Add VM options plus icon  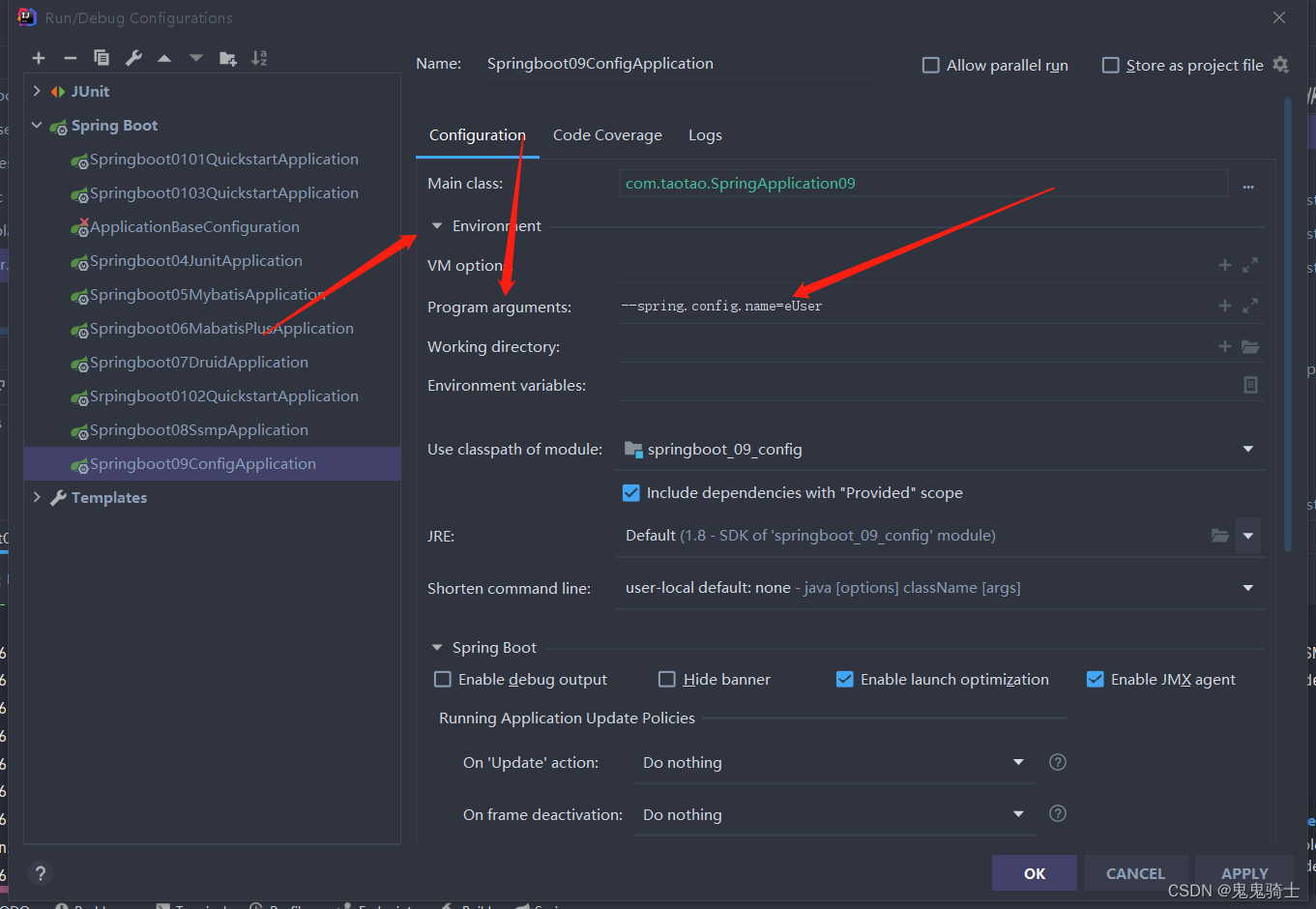tap(1224, 265)
